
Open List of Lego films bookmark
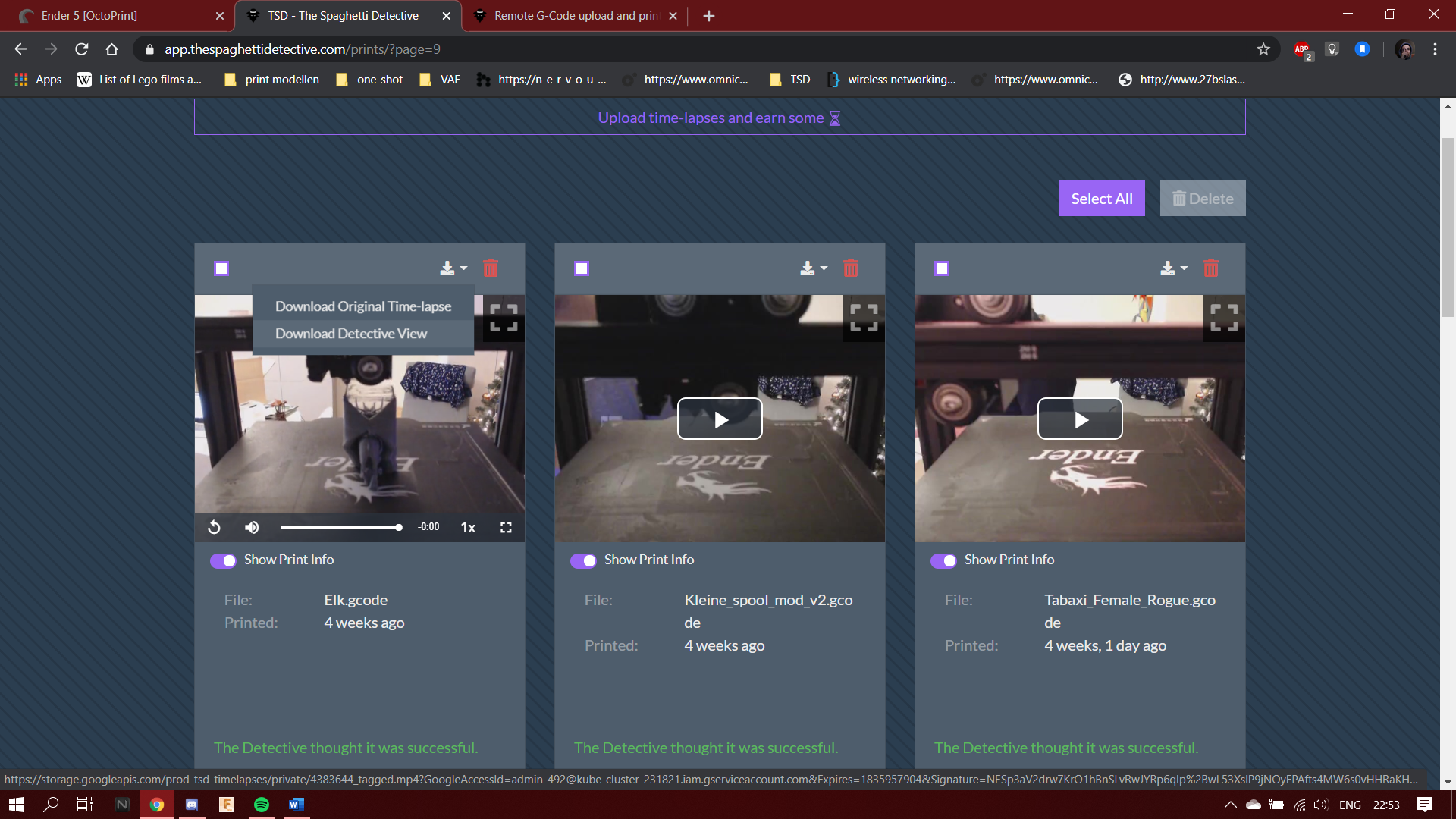pyautogui.click(x=140, y=80)
